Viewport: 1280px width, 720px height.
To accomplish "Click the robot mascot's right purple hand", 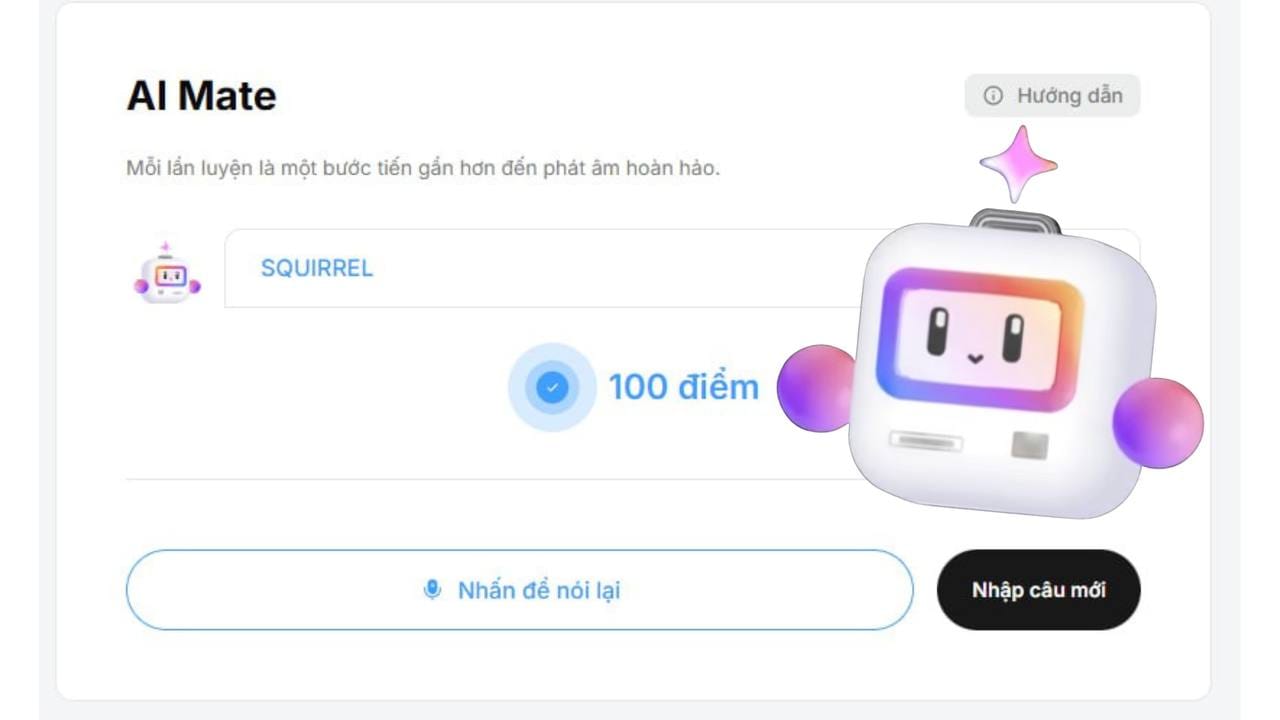I will coord(1158,422).
